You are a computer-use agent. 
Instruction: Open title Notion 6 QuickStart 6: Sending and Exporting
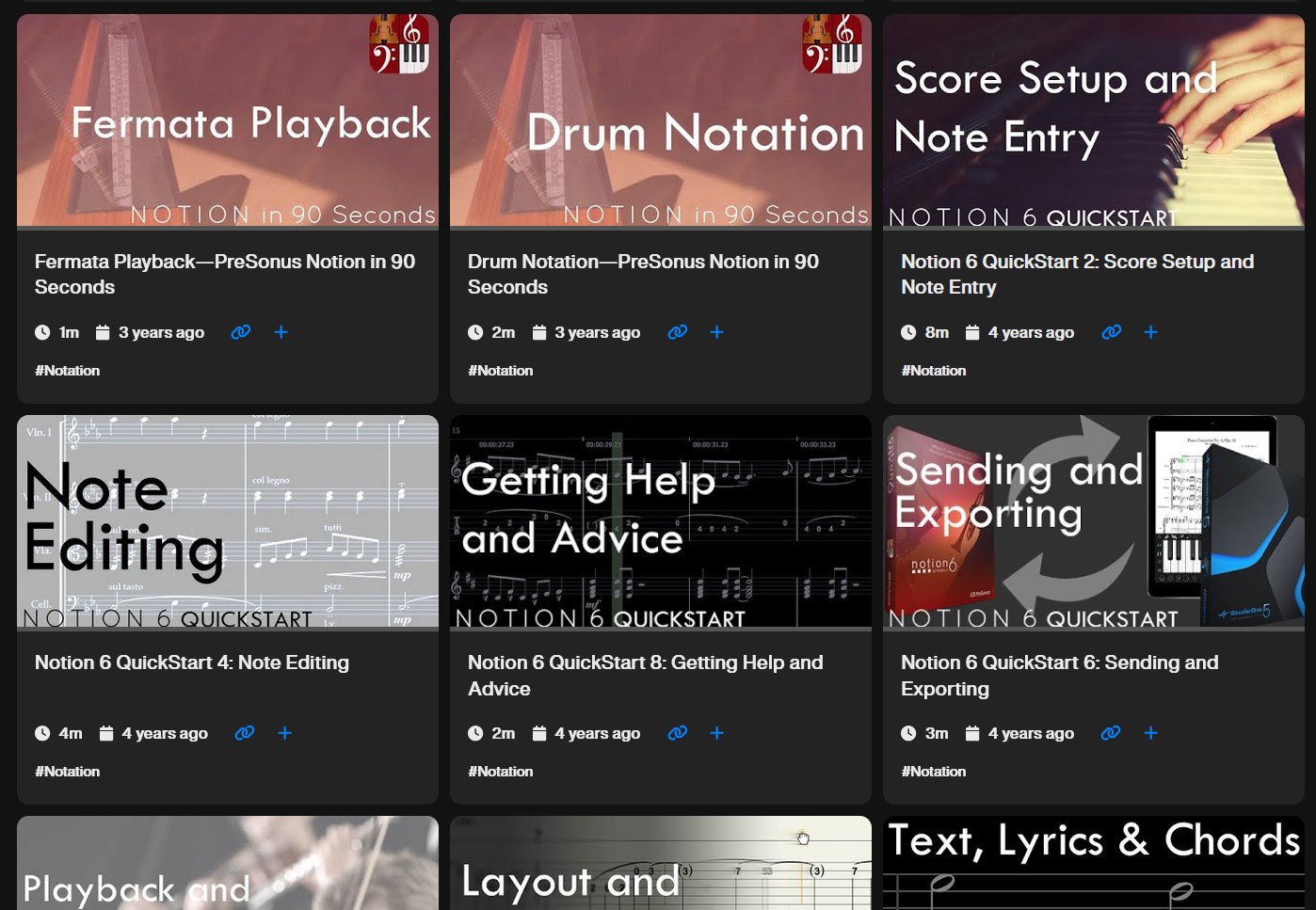[1059, 676]
